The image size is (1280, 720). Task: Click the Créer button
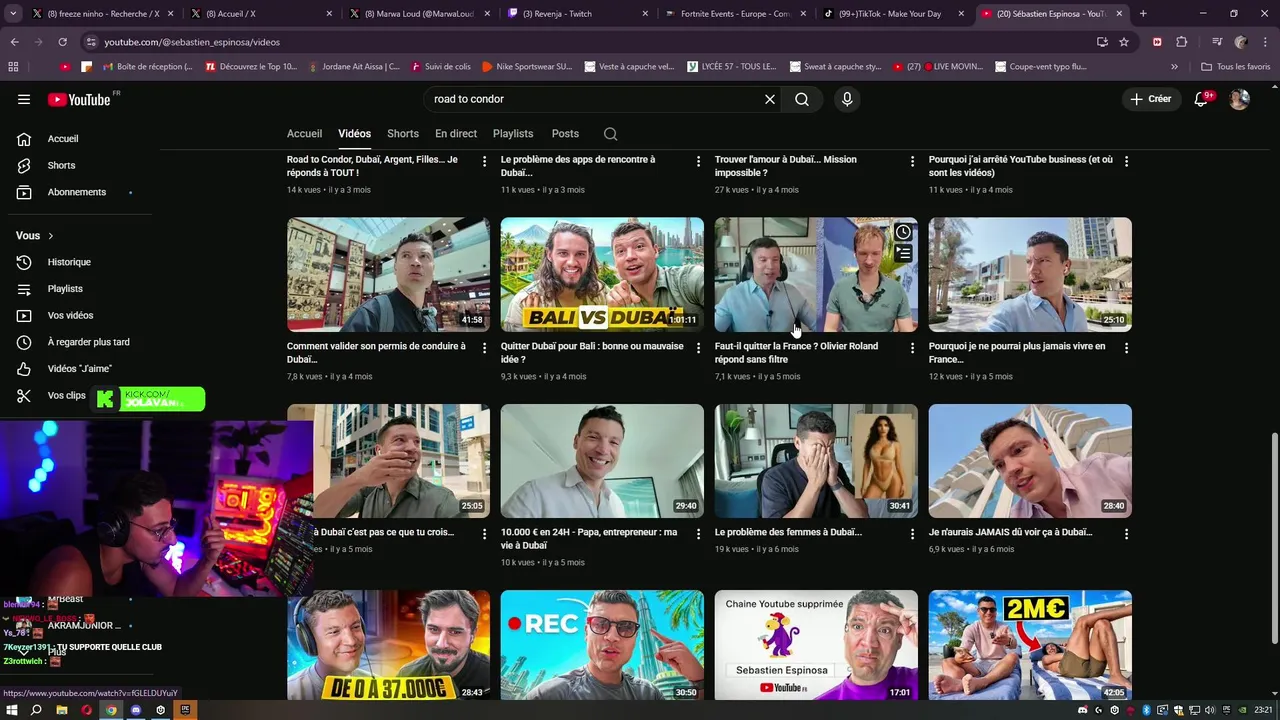pos(1151,99)
